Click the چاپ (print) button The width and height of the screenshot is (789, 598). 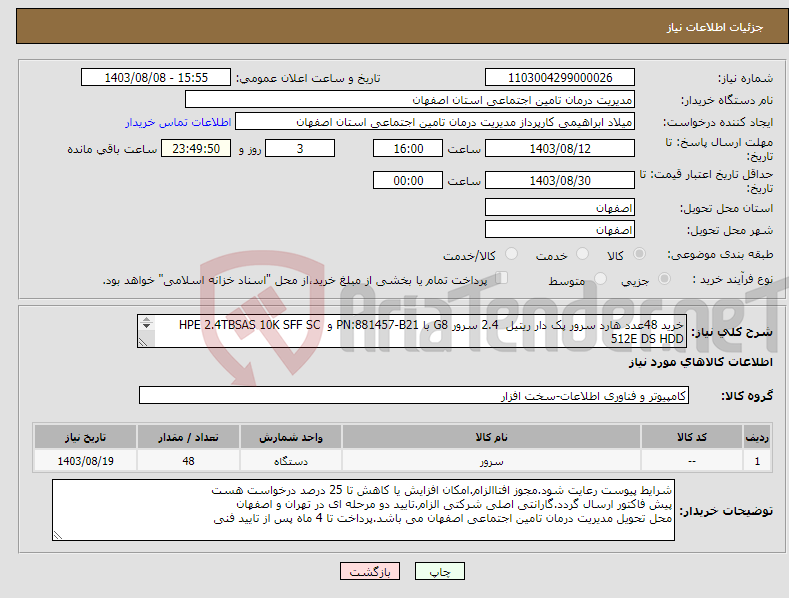(x=439, y=571)
